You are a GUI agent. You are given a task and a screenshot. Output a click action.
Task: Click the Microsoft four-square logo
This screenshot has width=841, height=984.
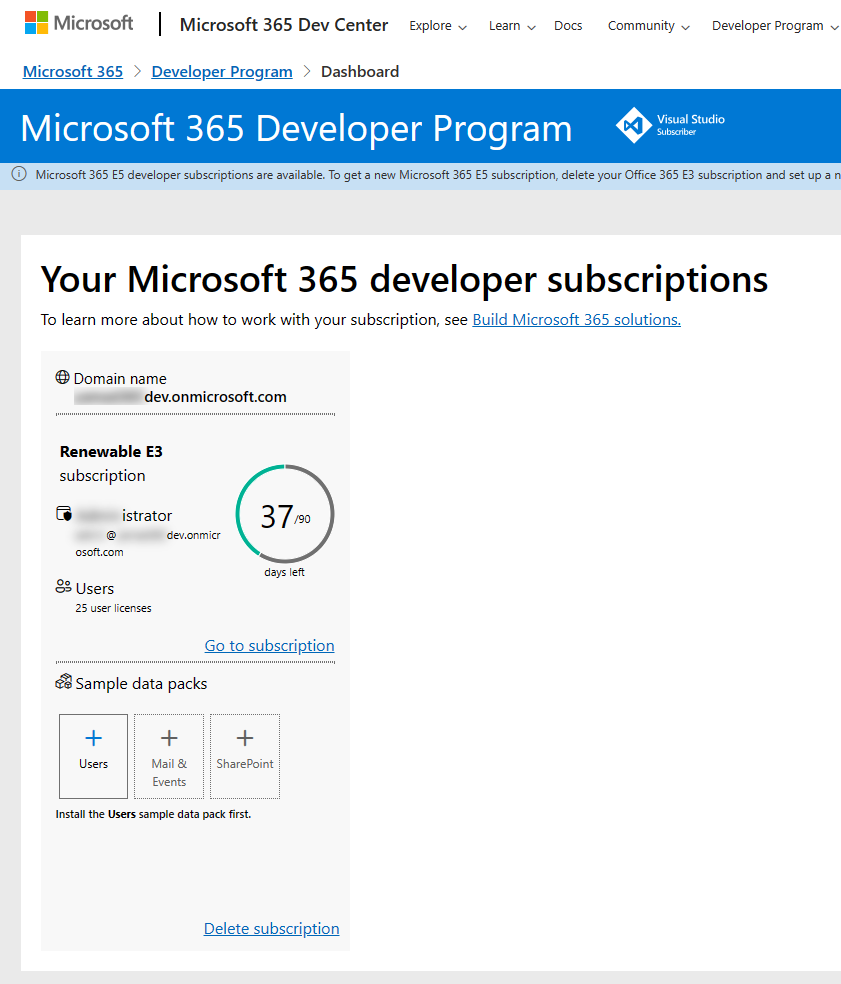(x=37, y=22)
